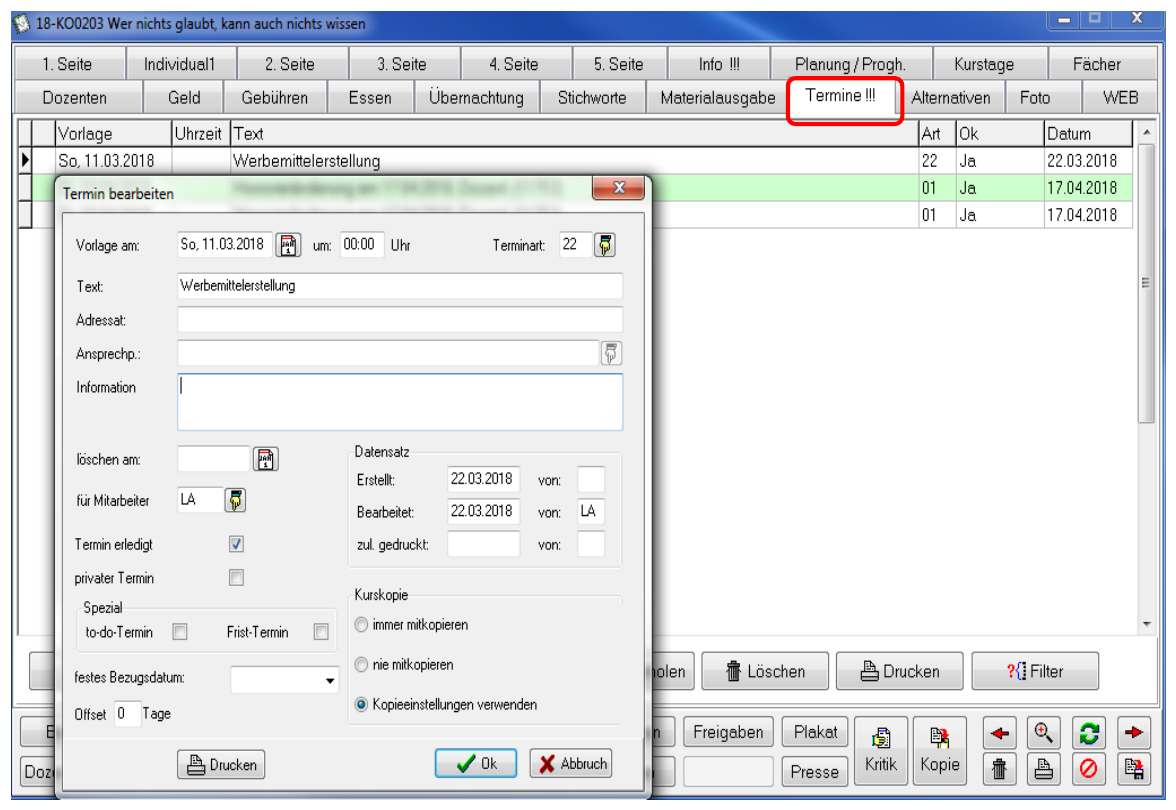Check the Frist-Termin checkbox
The width and height of the screenshot is (1176, 810).
(x=321, y=632)
